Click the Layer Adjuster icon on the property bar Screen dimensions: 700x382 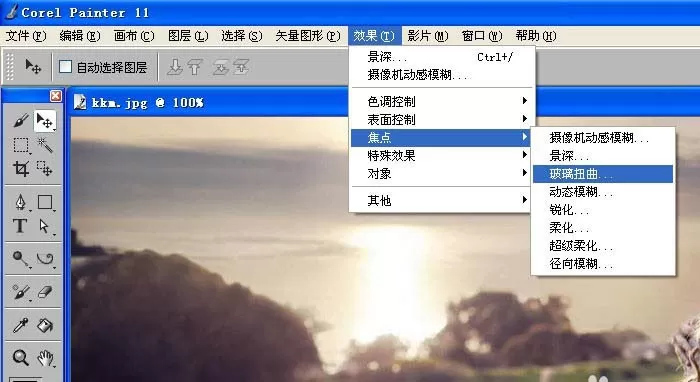33,67
